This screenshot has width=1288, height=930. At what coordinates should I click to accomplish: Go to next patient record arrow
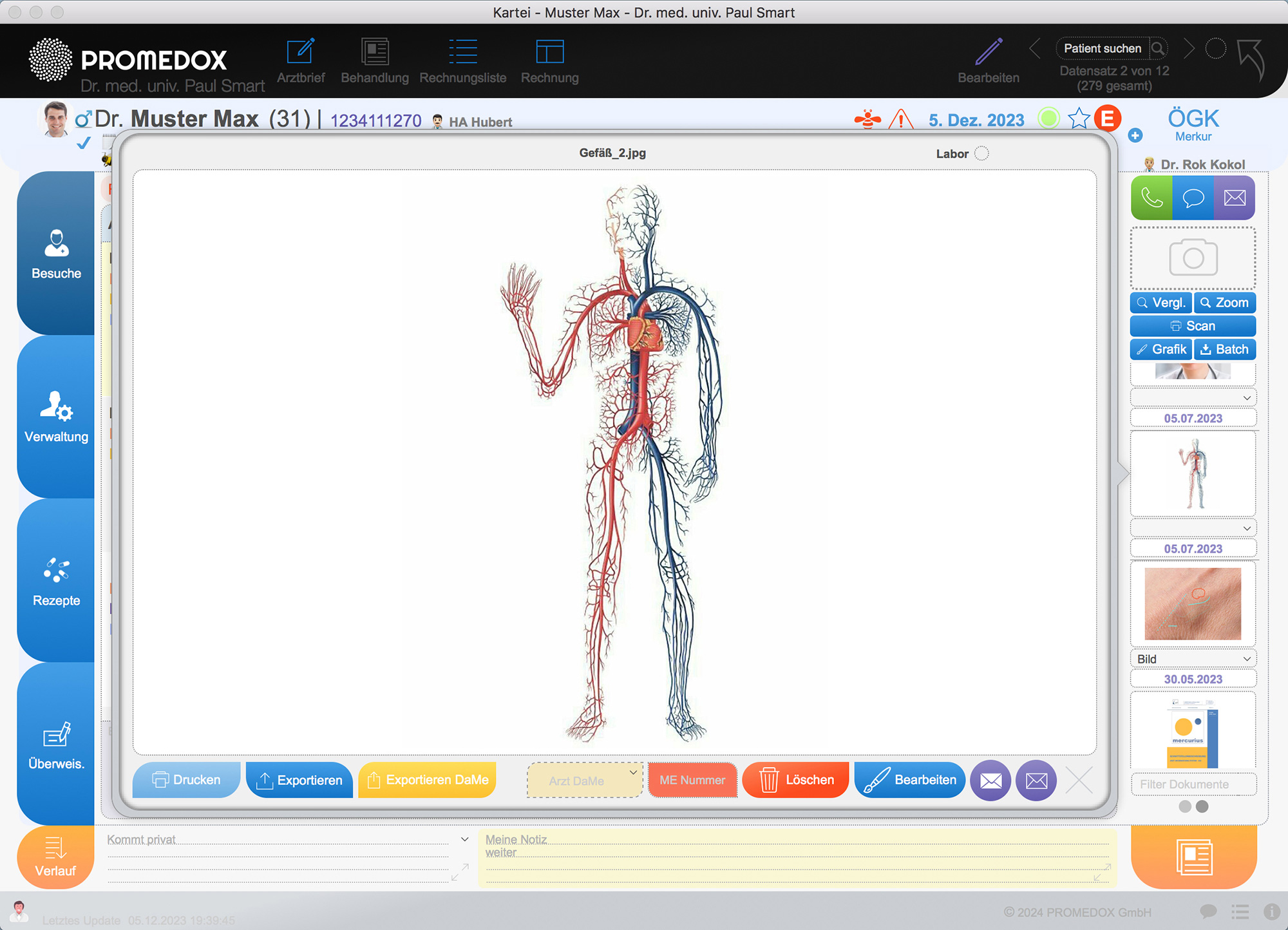coord(1189,48)
